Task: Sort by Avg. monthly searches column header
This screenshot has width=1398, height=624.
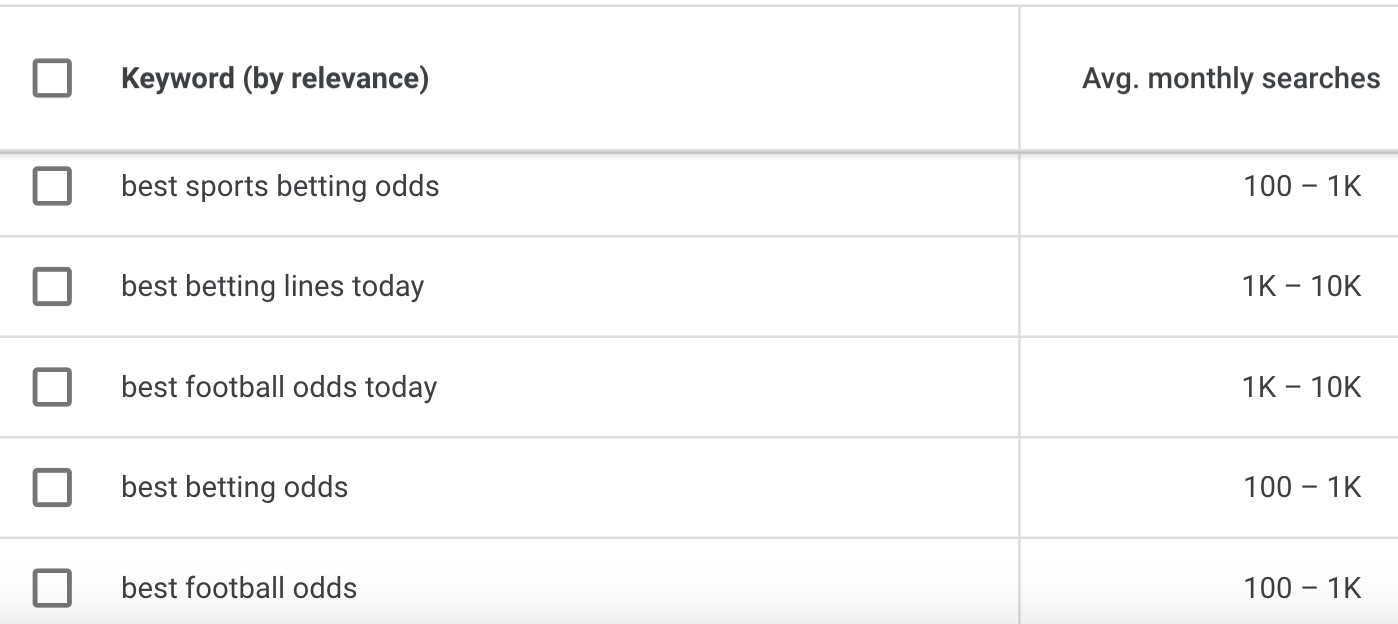Action: click(1230, 78)
